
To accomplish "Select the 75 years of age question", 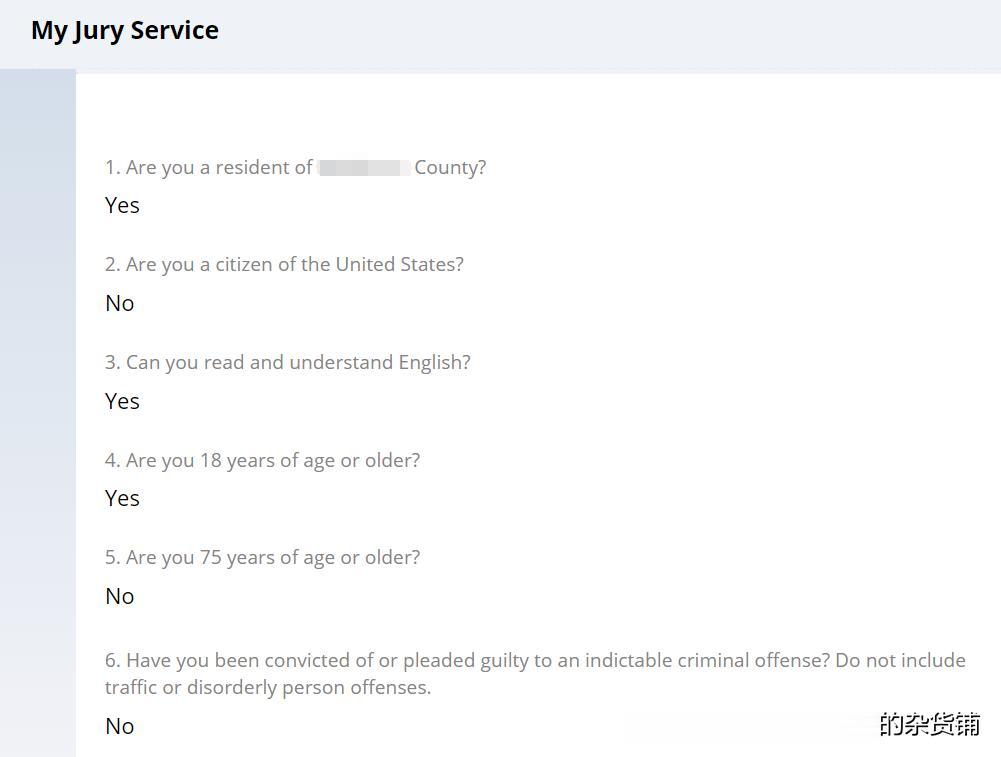I will 262,558.
